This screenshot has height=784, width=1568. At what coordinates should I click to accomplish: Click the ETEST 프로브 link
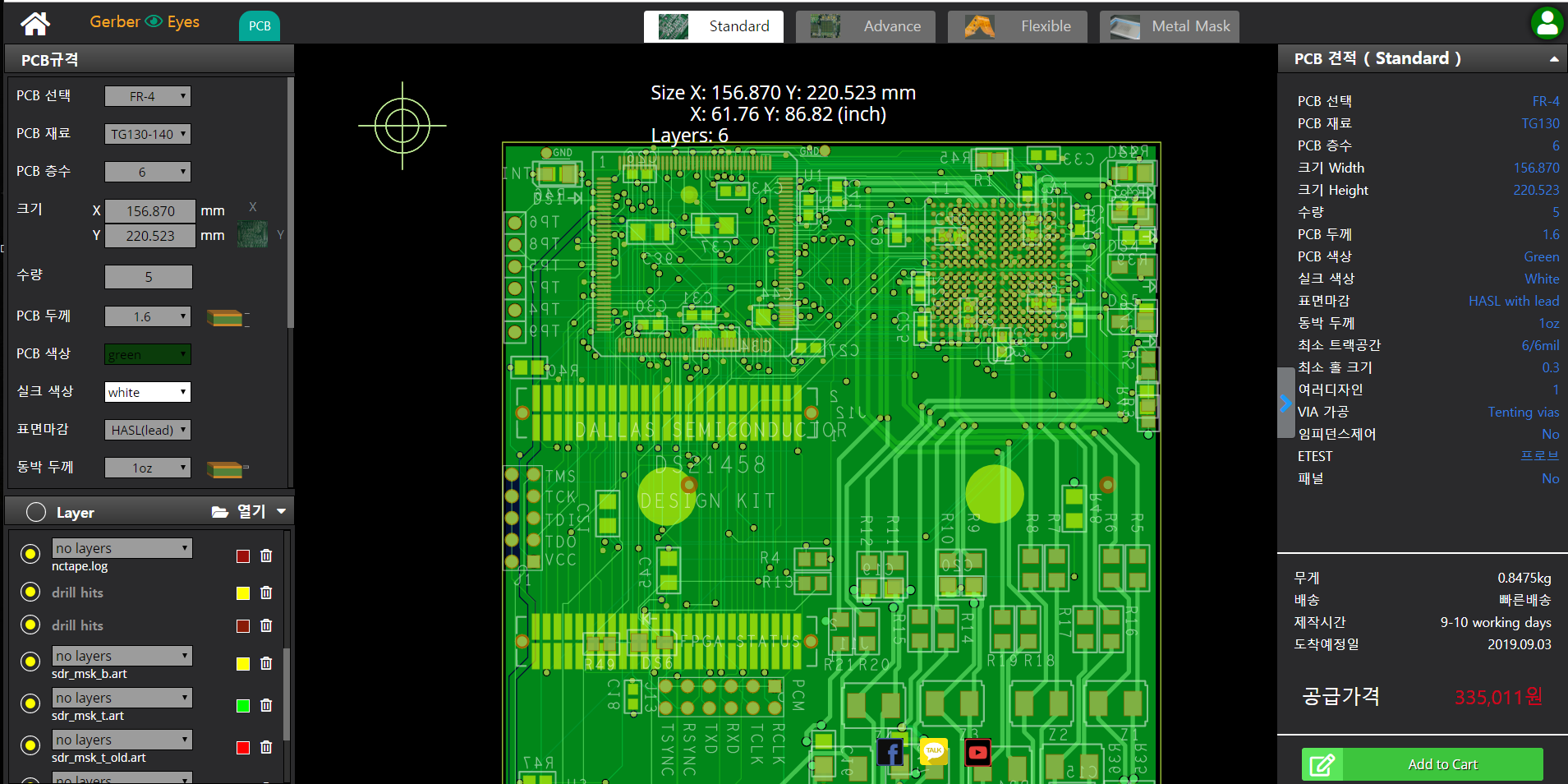click(1539, 455)
